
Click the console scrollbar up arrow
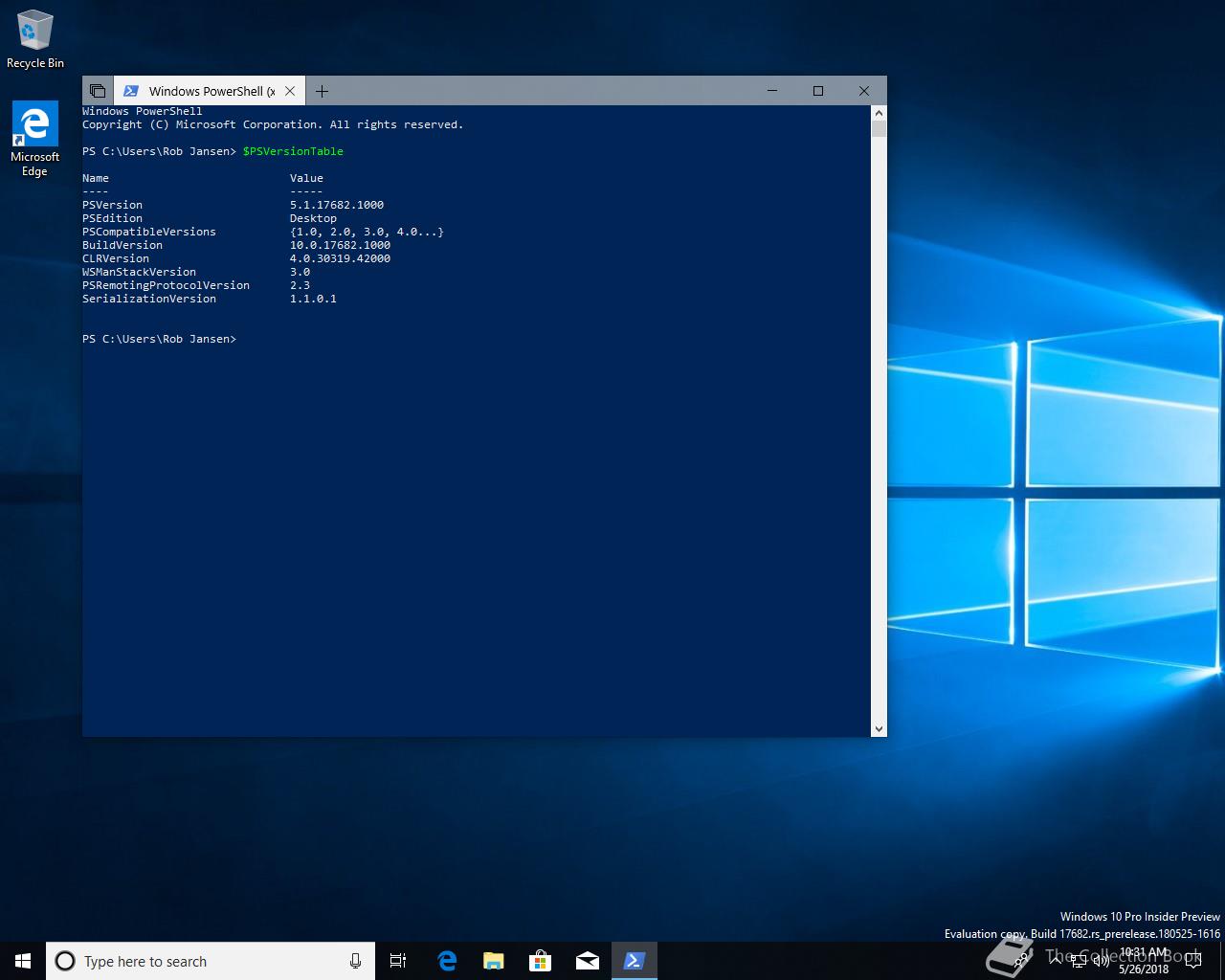click(879, 113)
